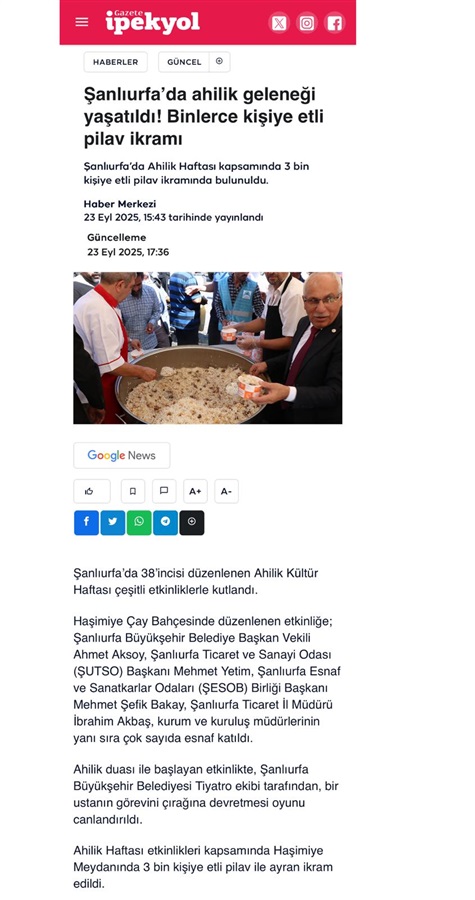This screenshot has height=900, width=475.
Task: Decrease font size with A-
Action: coord(226,491)
